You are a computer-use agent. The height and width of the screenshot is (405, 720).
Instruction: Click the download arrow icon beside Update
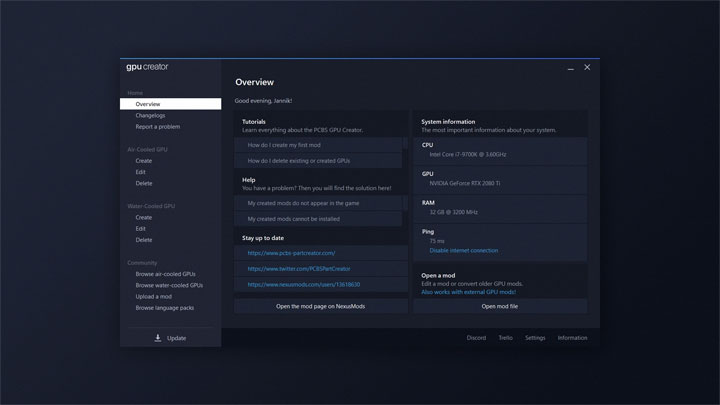(157, 338)
